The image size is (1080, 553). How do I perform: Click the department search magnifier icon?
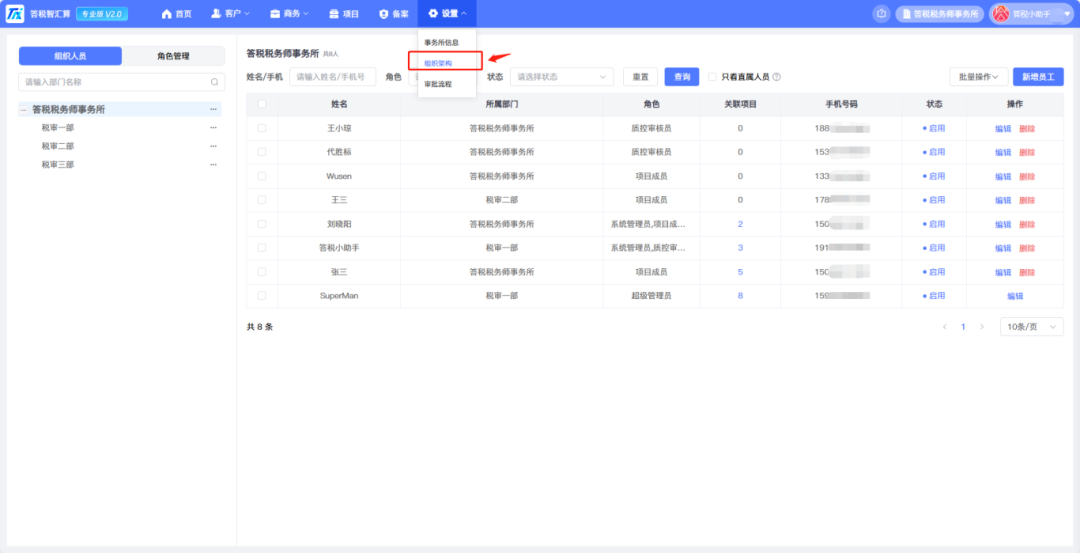pos(214,82)
